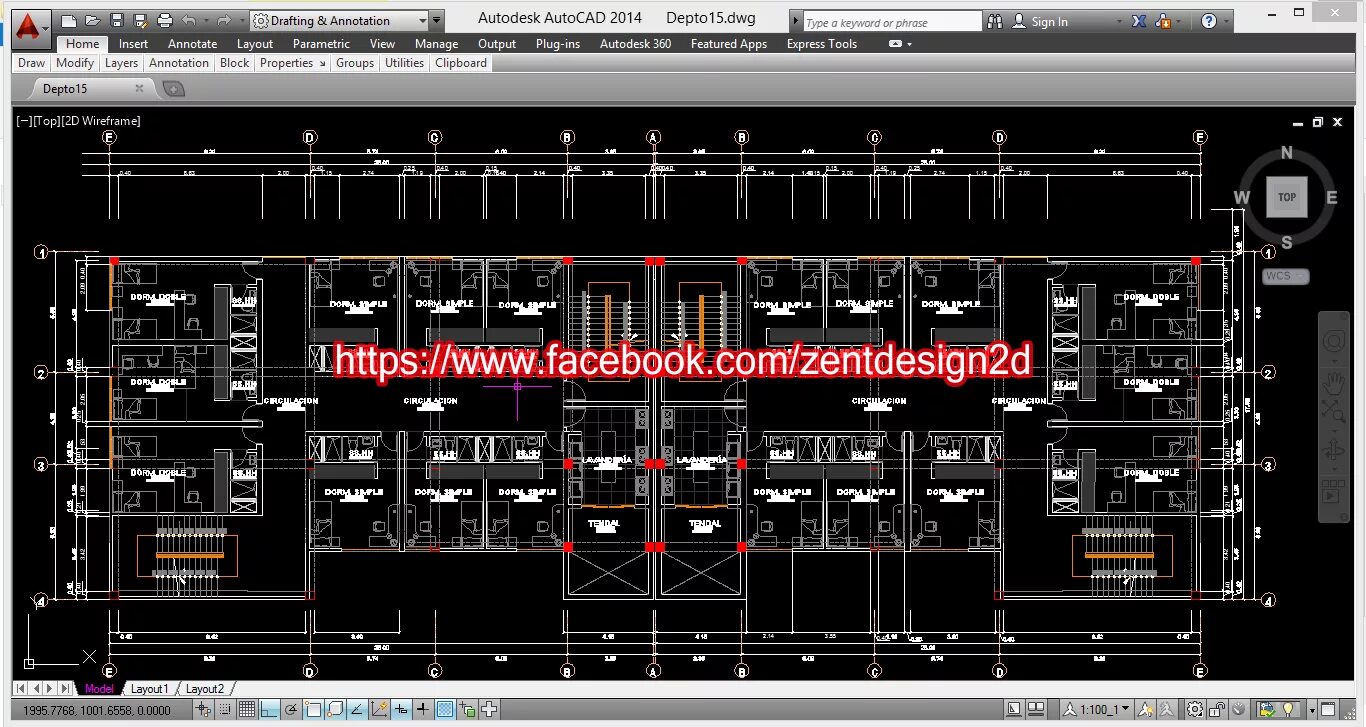Click the TOP face of ViewCube
The width and height of the screenshot is (1366, 727).
(x=1286, y=197)
